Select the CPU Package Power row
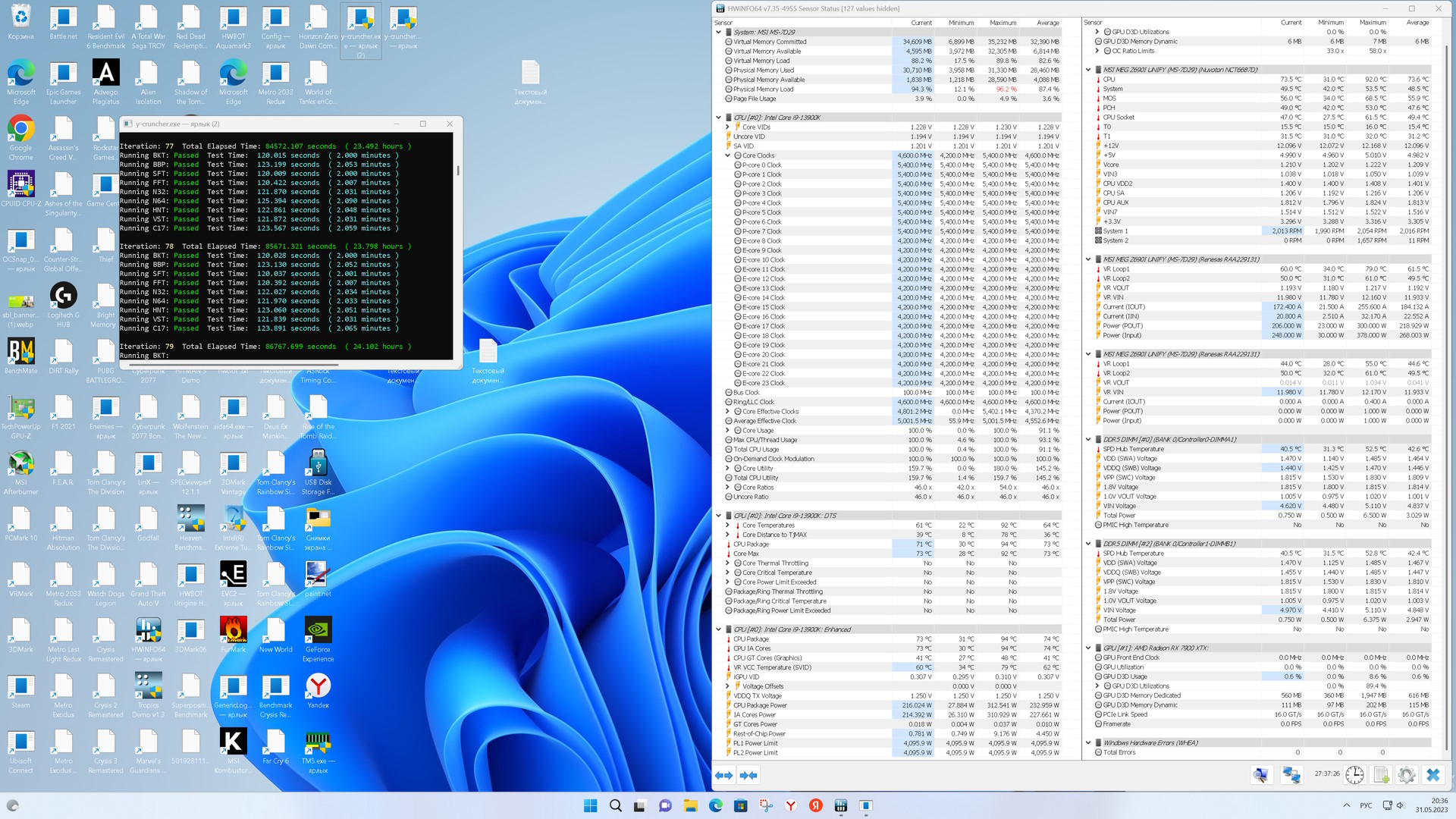The height and width of the screenshot is (819, 1456). pyautogui.click(x=760, y=705)
